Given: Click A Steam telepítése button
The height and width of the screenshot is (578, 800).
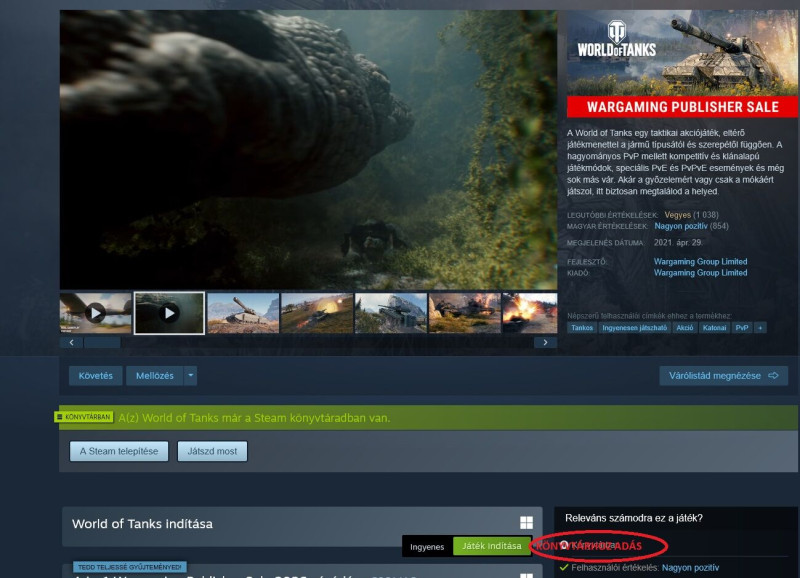Looking at the screenshot, I should [x=119, y=451].
